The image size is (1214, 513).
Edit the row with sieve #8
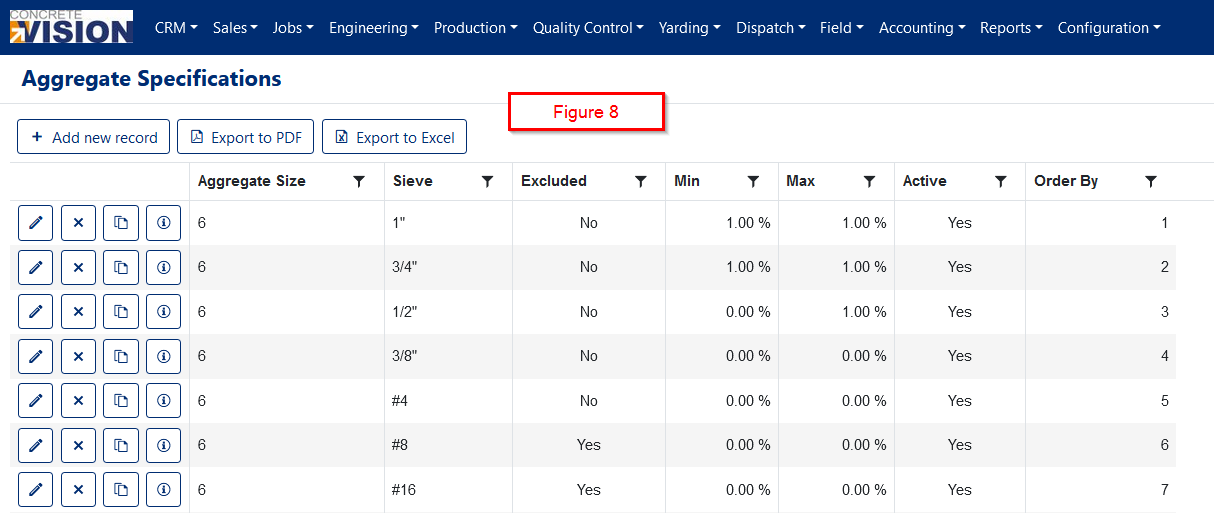click(x=35, y=445)
